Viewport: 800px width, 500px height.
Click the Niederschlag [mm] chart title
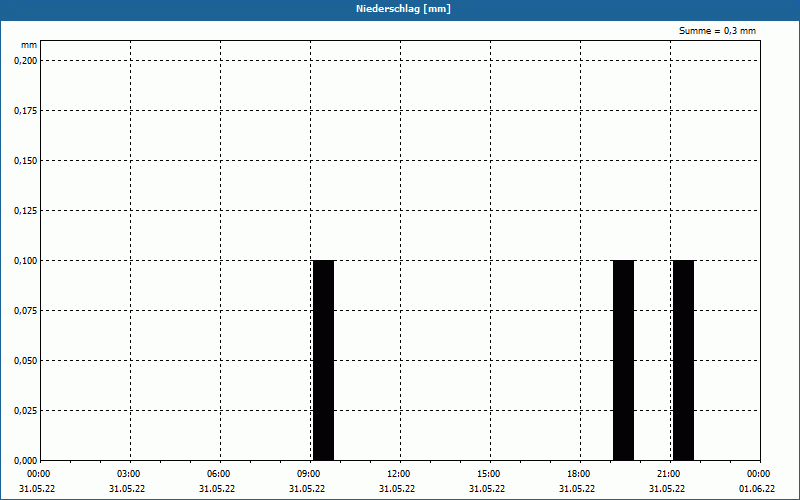point(403,9)
